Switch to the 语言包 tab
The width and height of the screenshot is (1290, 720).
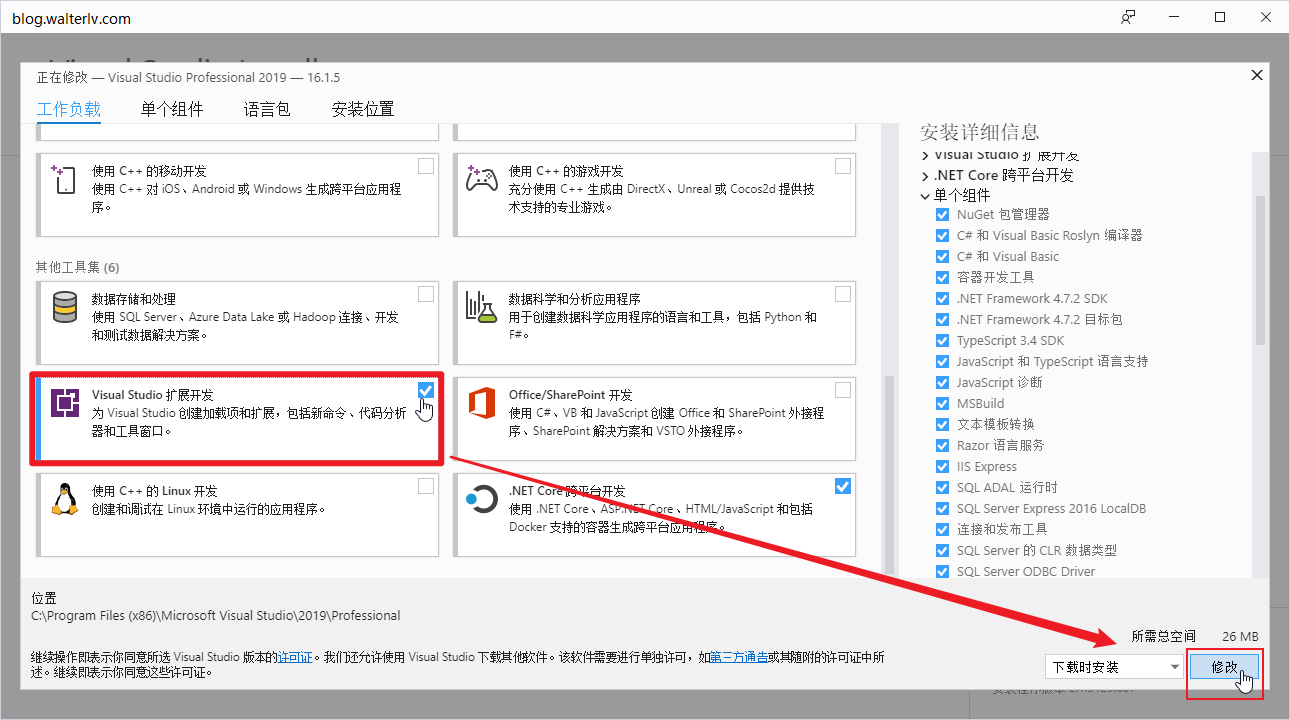click(267, 110)
